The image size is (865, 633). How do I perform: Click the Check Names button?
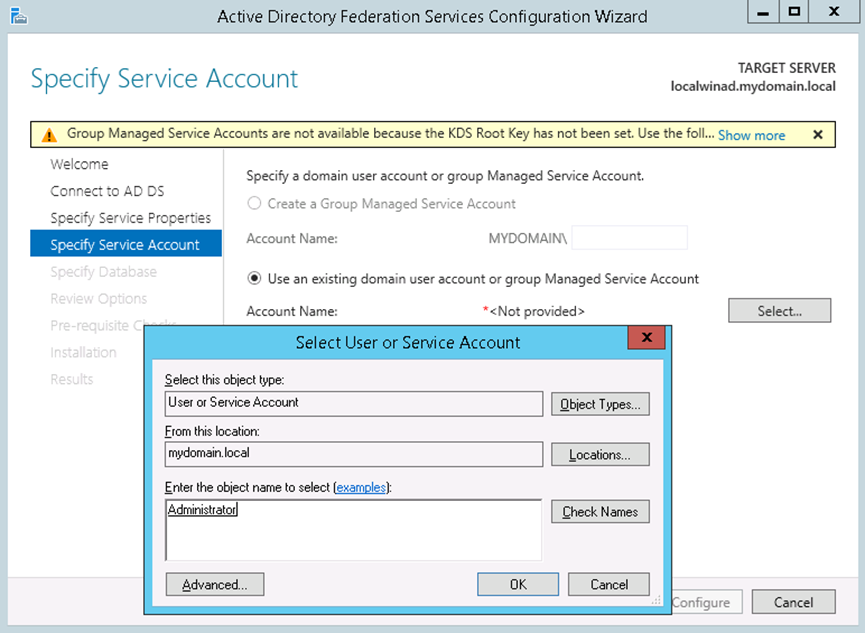(600, 512)
